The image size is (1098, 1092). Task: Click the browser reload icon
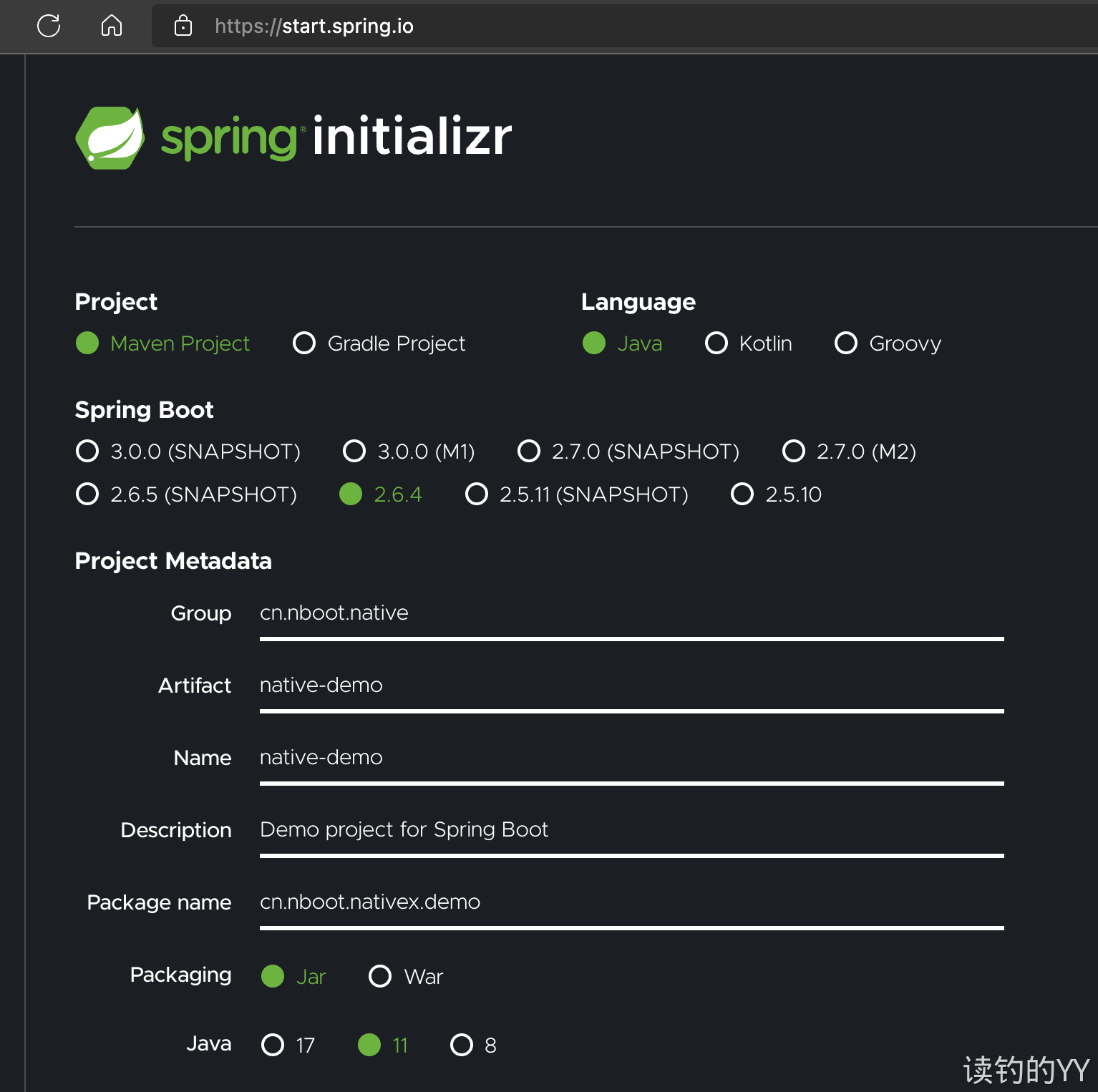[x=49, y=26]
